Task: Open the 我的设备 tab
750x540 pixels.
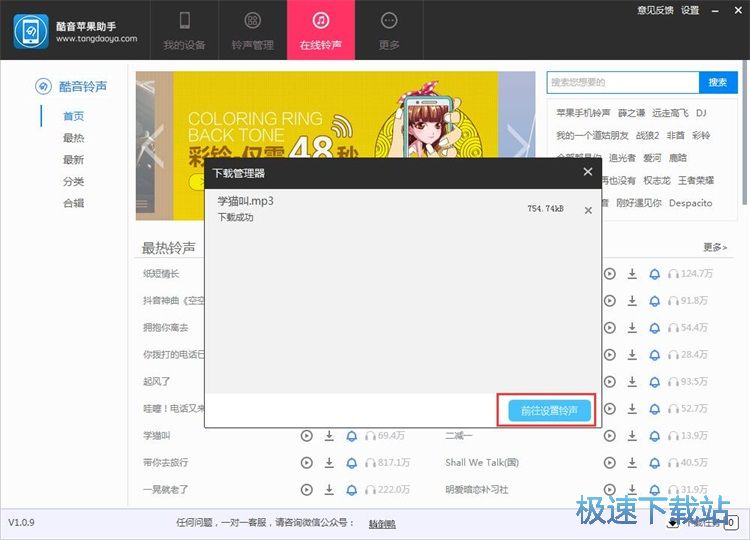Action: 184,30
